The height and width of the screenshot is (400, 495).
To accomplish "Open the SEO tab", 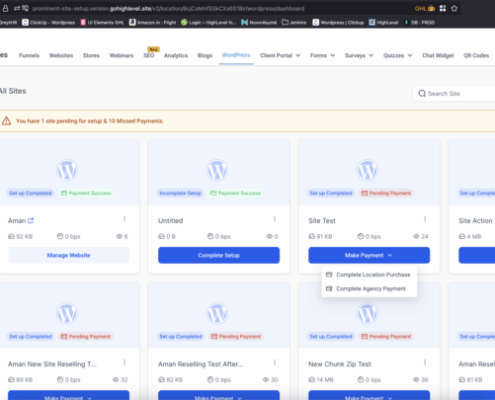I will click(x=149, y=55).
